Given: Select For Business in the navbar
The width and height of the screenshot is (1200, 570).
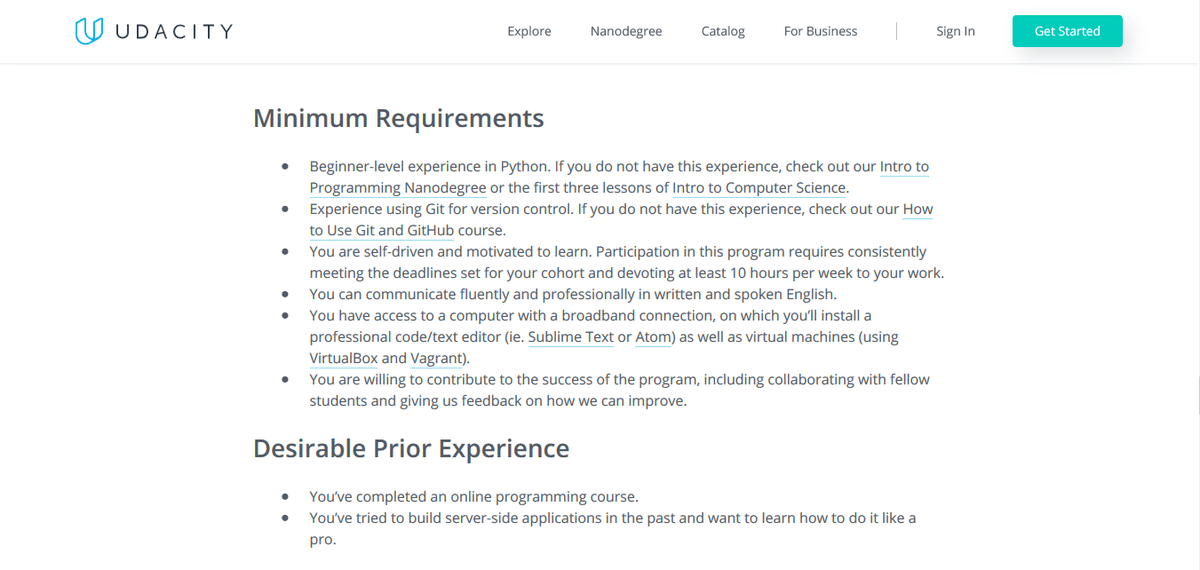Looking at the screenshot, I should point(820,31).
